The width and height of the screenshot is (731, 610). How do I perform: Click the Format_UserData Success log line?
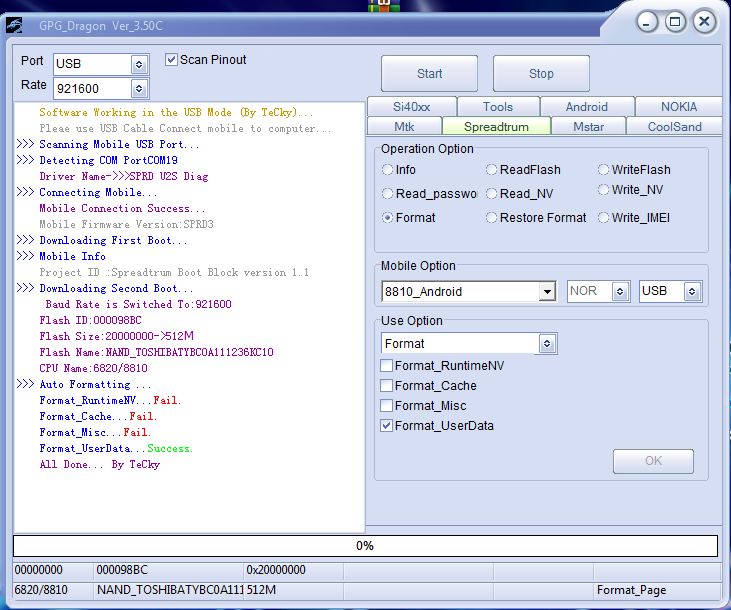116,448
